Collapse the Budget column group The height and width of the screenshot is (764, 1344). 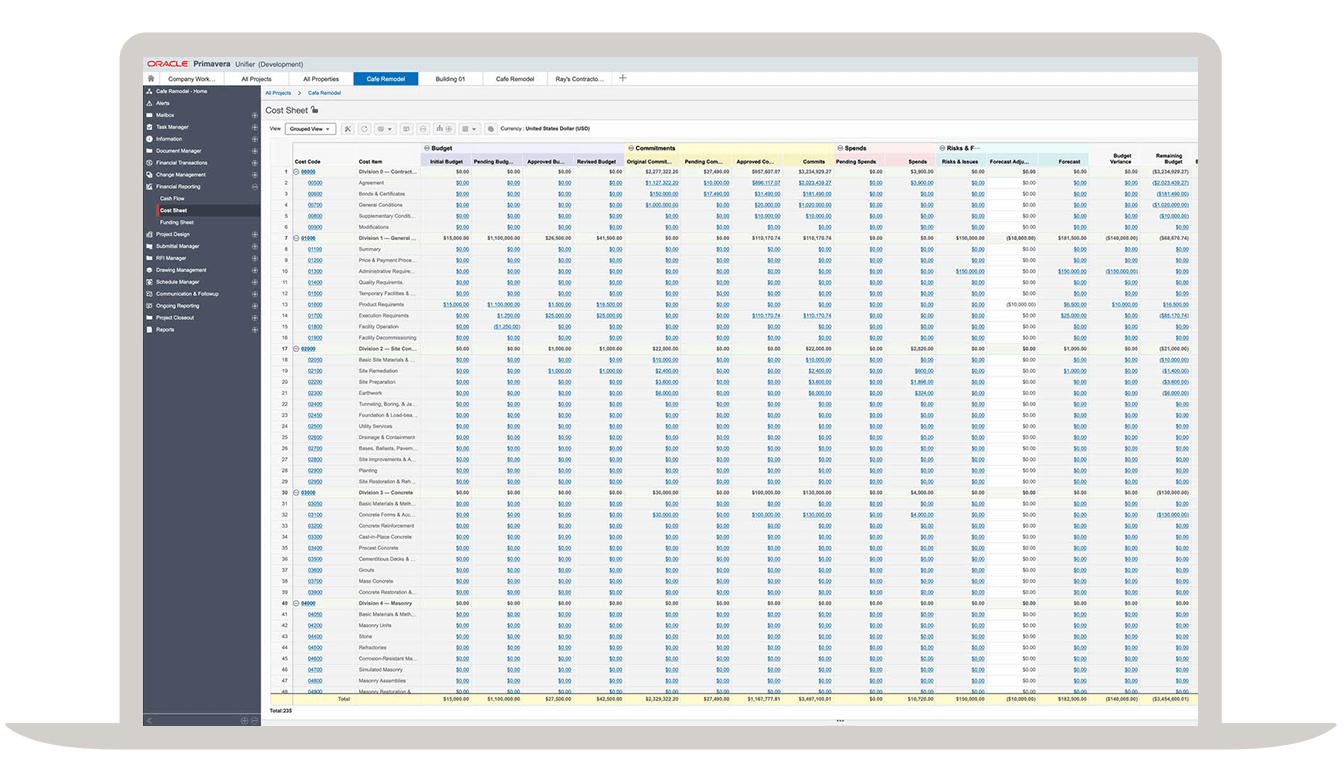point(426,148)
